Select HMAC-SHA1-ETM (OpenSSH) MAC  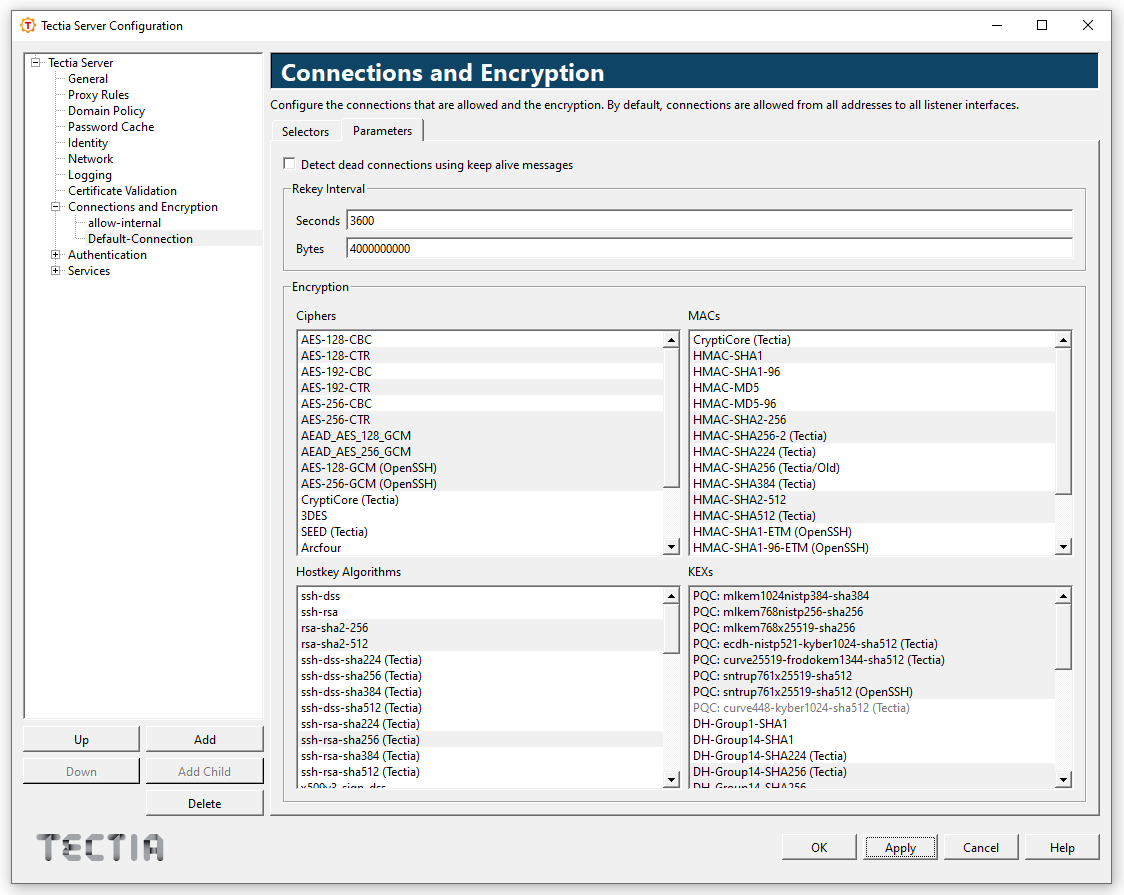click(x=872, y=532)
